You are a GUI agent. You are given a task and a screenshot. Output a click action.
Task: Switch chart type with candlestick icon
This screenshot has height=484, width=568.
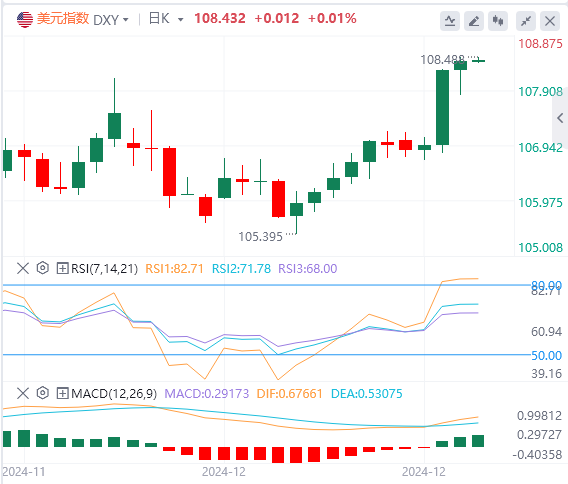pos(498,21)
